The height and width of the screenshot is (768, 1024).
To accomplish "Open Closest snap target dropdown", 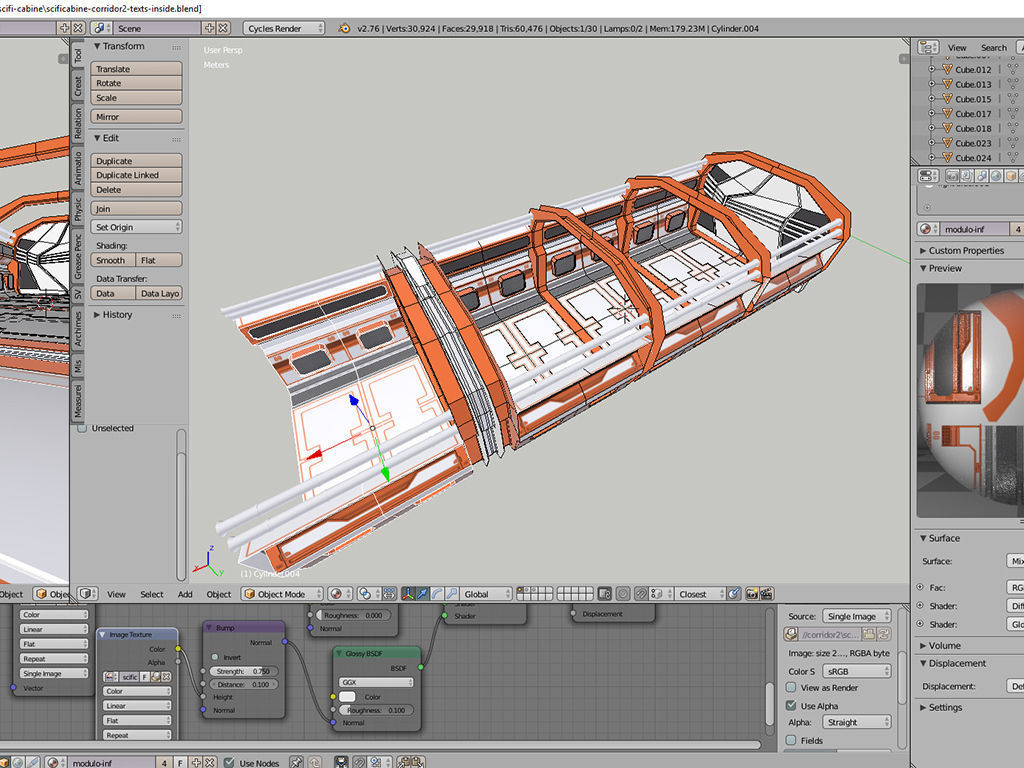I will coord(699,594).
